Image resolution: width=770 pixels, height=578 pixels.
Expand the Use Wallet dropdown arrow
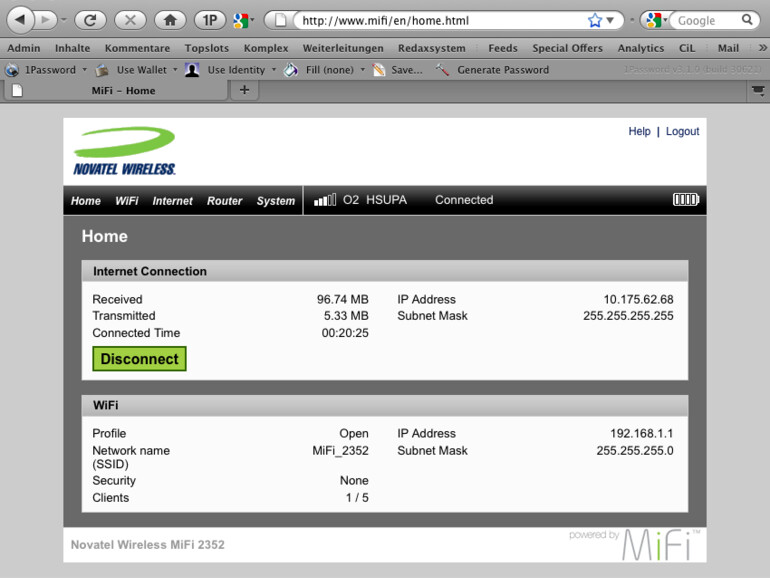pos(175,70)
